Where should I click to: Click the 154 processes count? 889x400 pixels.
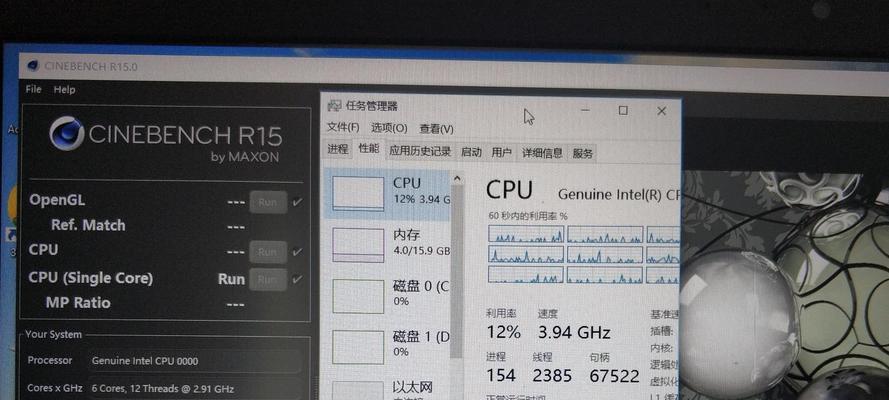[501, 375]
